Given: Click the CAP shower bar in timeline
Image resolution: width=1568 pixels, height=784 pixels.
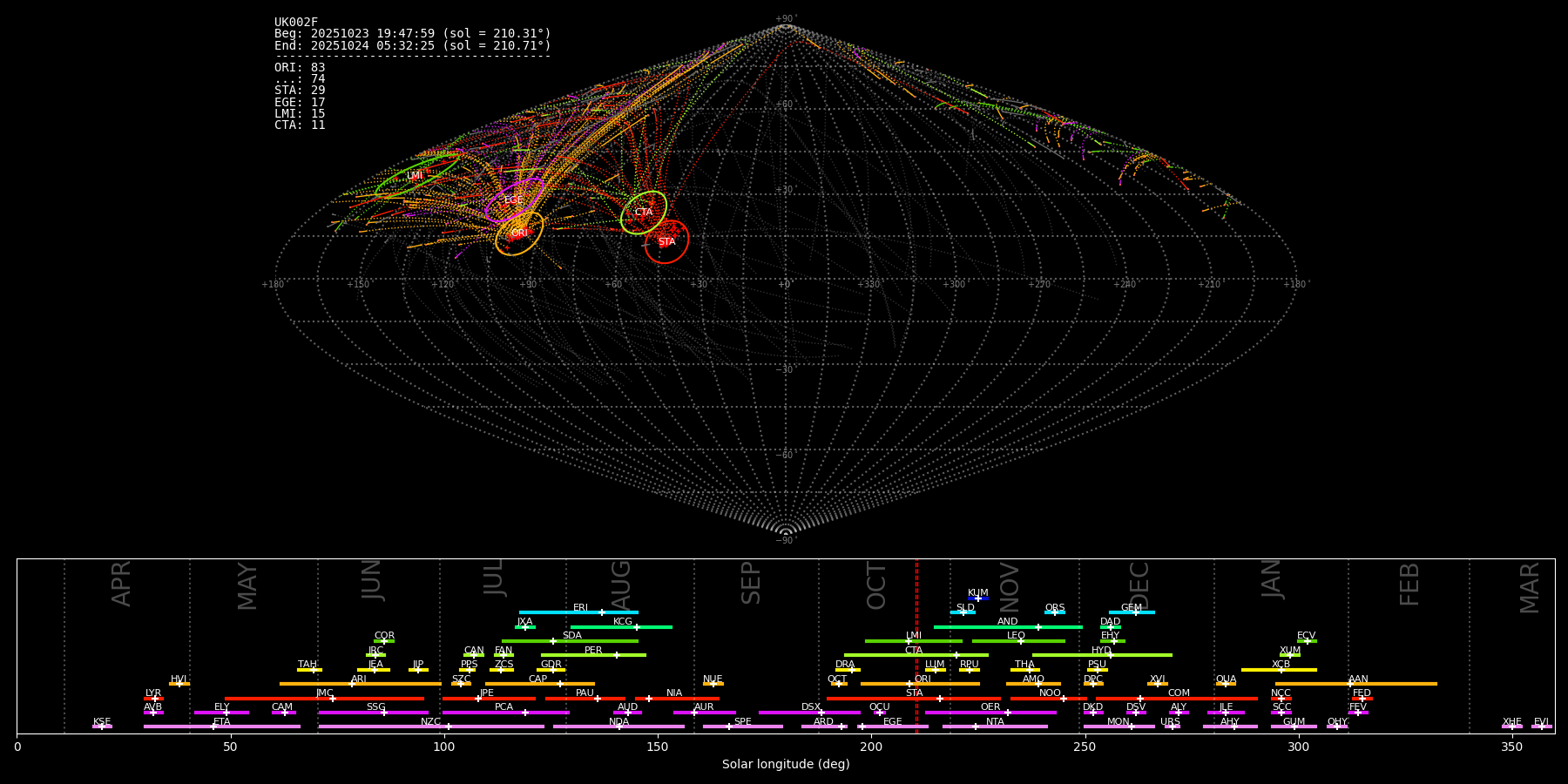Looking at the screenshot, I should (x=540, y=684).
